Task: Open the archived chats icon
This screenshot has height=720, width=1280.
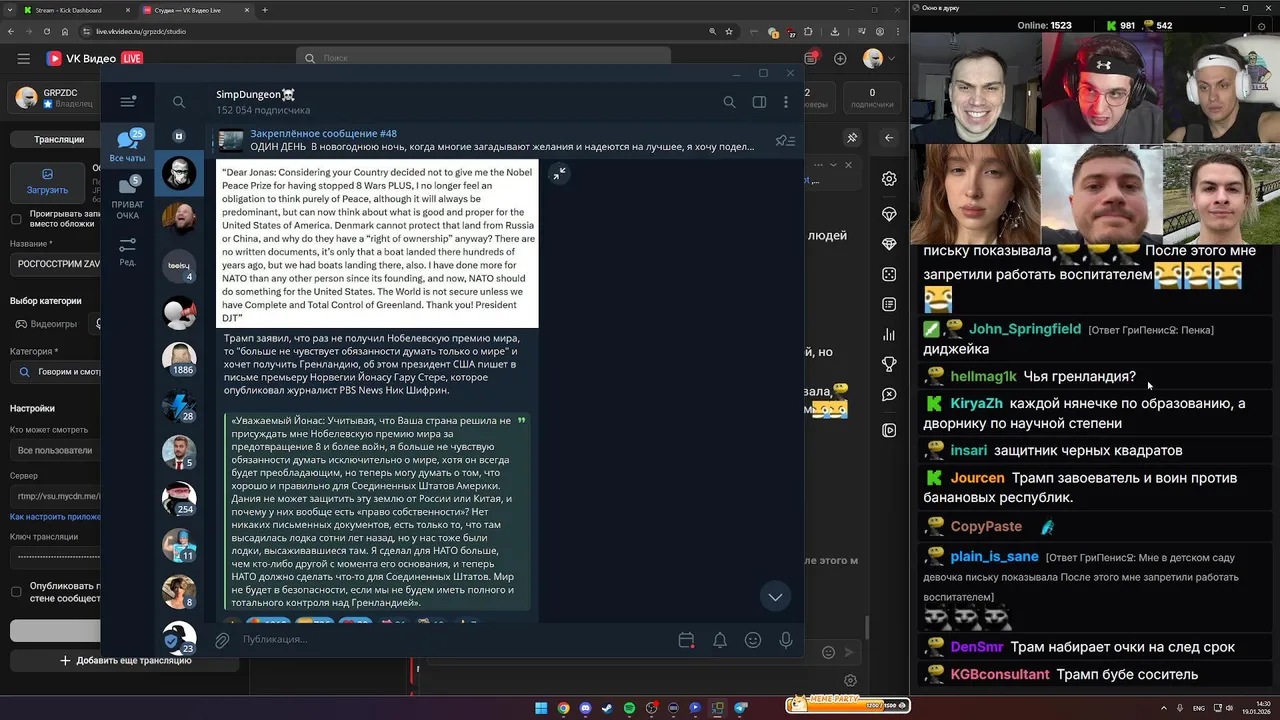Action: click(179, 136)
